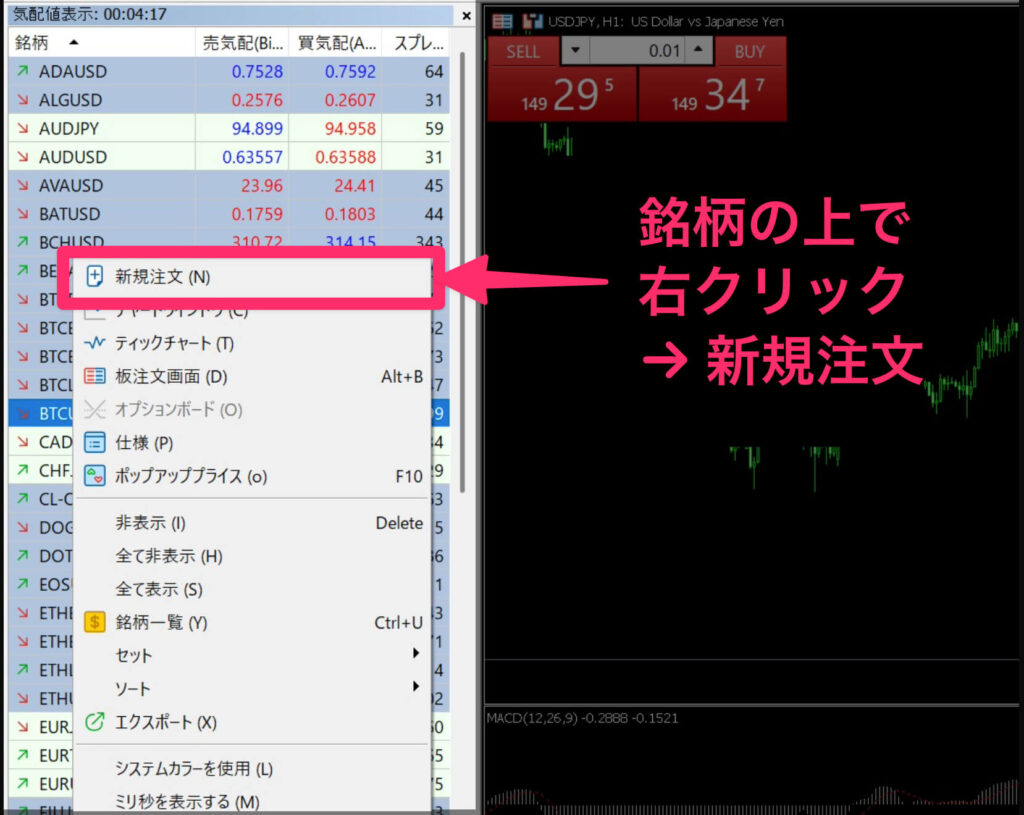
Task: Click the volume increase stepper arrow
Action: (x=697, y=51)
